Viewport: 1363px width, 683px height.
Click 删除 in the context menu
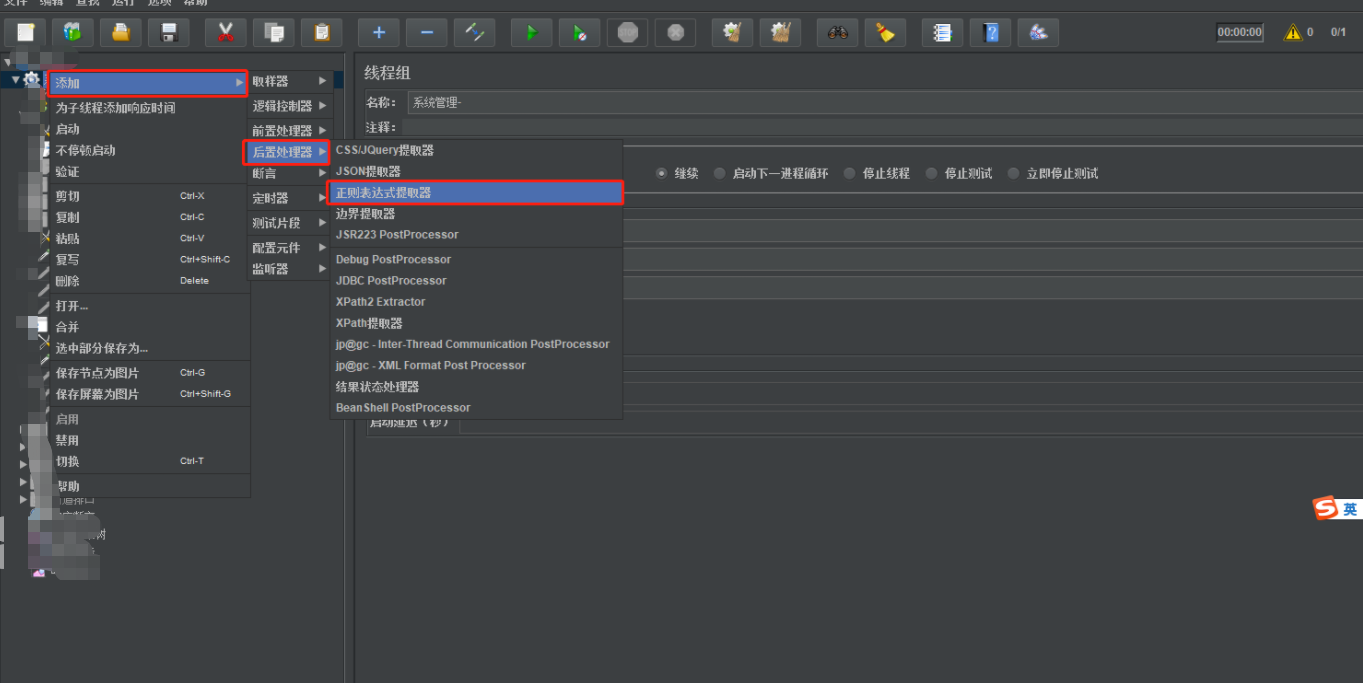point(149,281)
